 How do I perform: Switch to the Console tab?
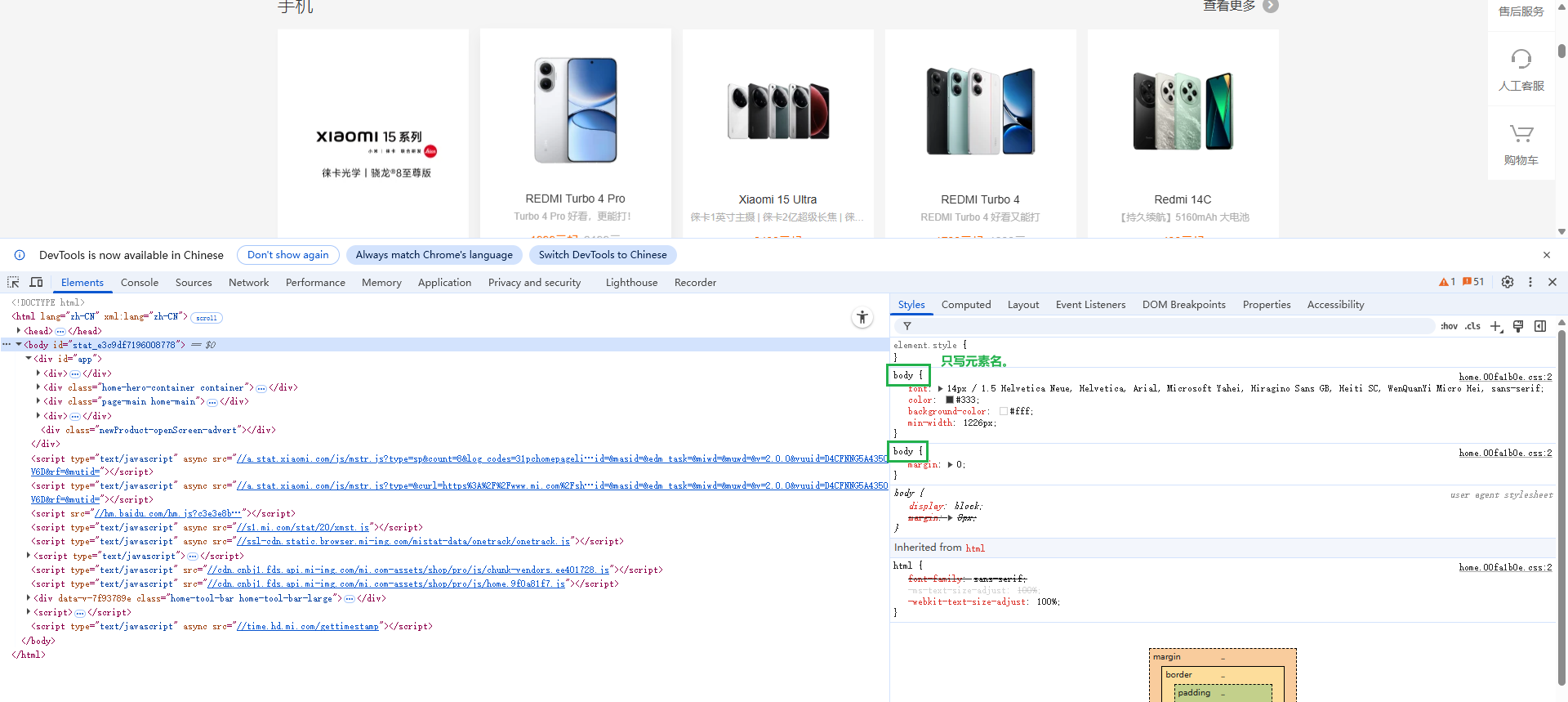[x=140, y=282]
